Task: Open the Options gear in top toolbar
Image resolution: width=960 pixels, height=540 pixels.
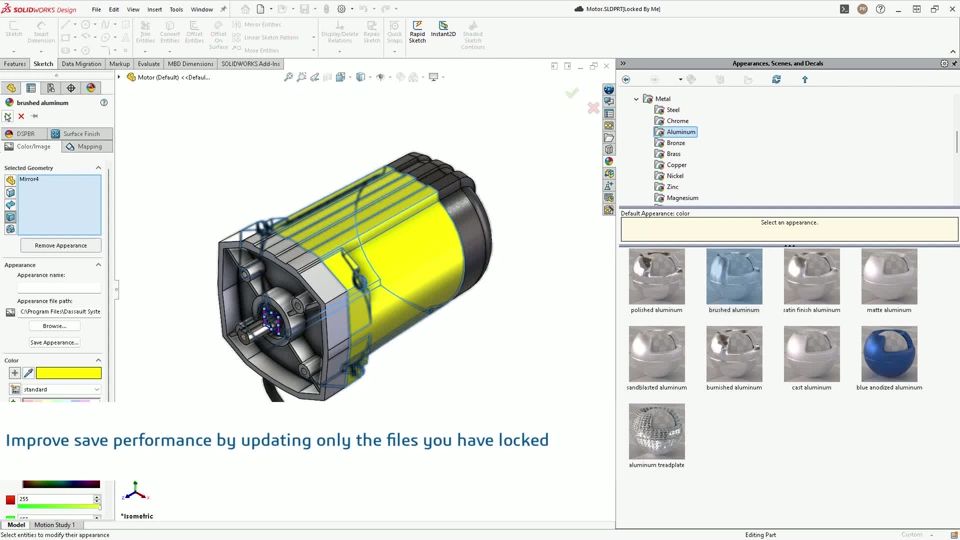Action: pos(342,9)
